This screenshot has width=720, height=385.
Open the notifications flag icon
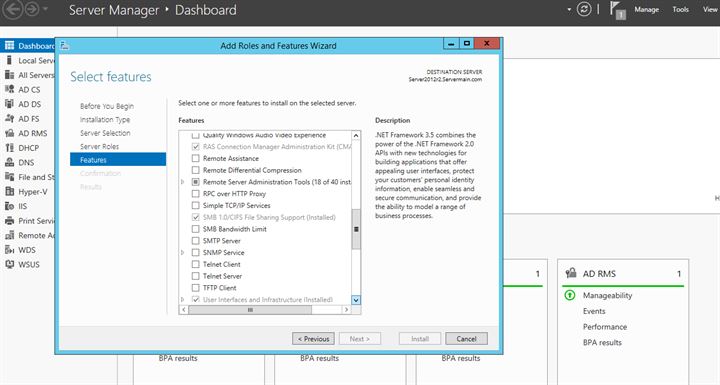click(617, 10)
